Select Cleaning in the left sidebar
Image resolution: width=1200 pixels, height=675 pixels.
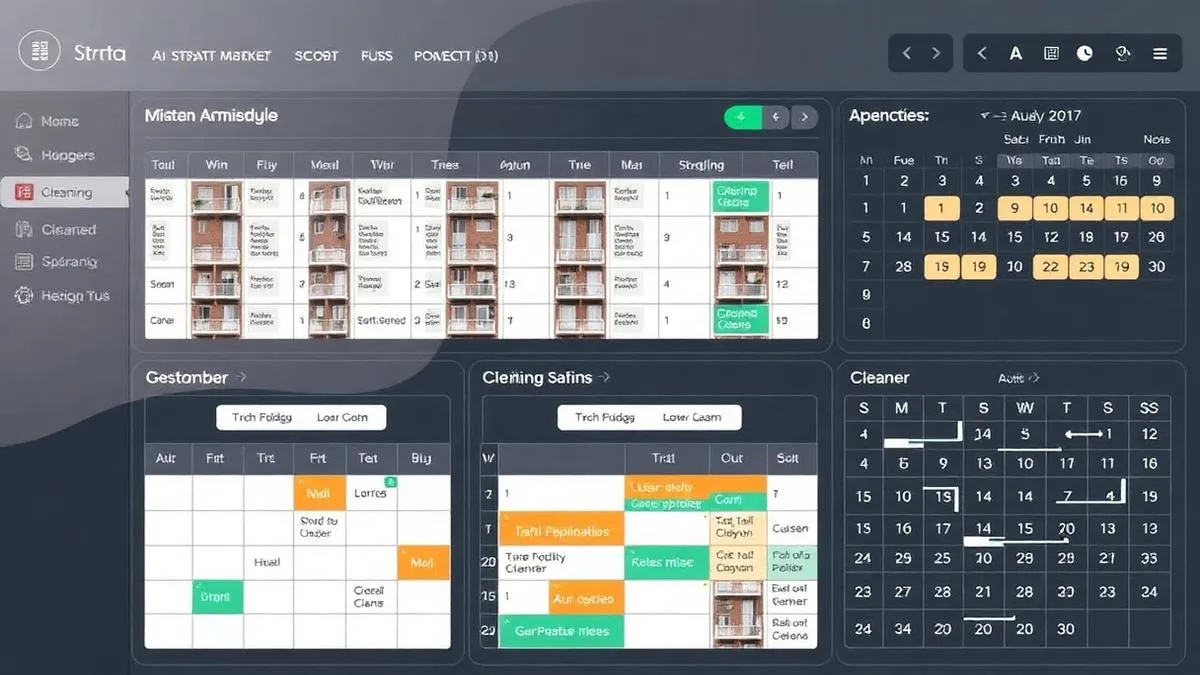click(x=66, y=192)
